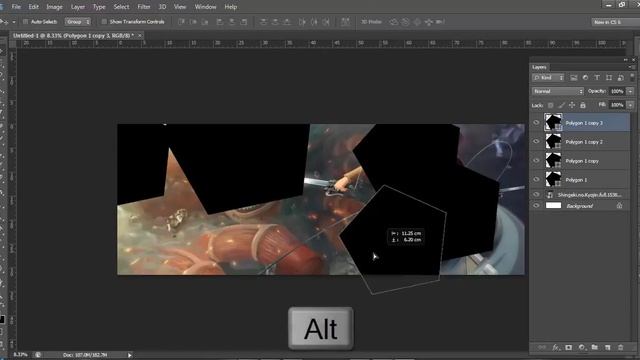Open the Move tool preset picker arrow
Screen dimensions: 640x360
click(14, 22)
